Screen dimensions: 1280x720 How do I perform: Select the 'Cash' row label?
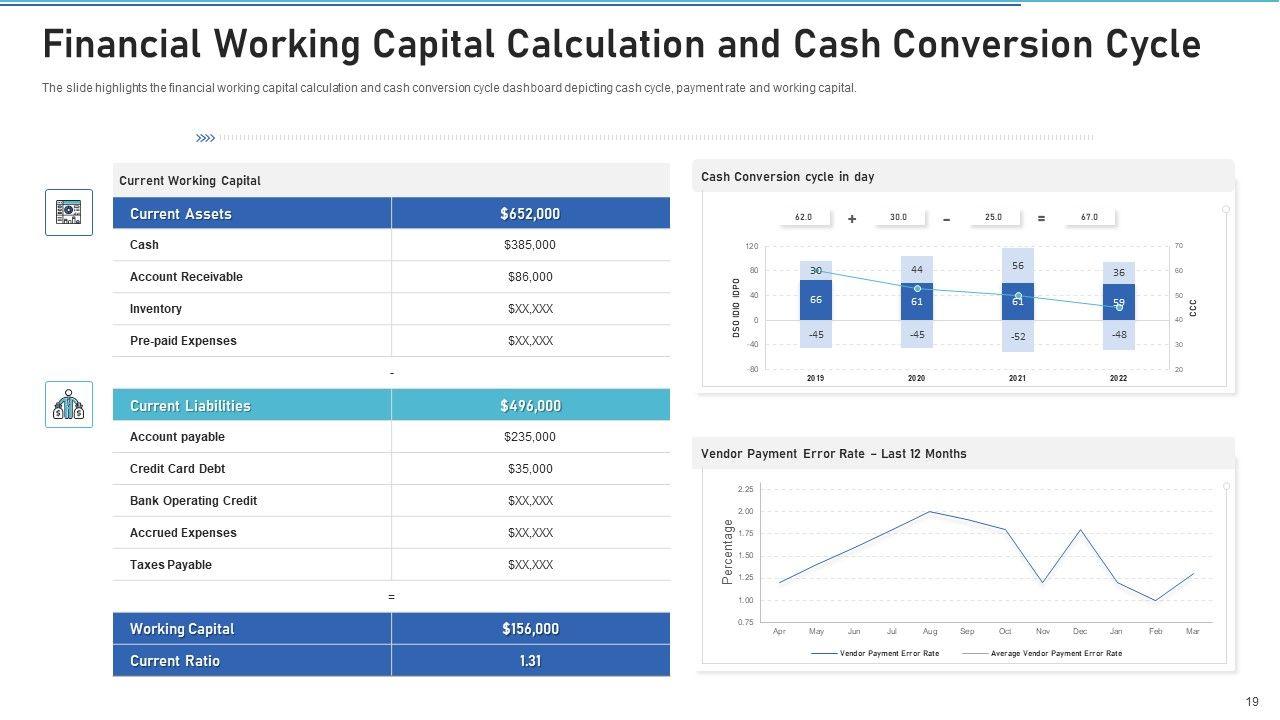144,245
